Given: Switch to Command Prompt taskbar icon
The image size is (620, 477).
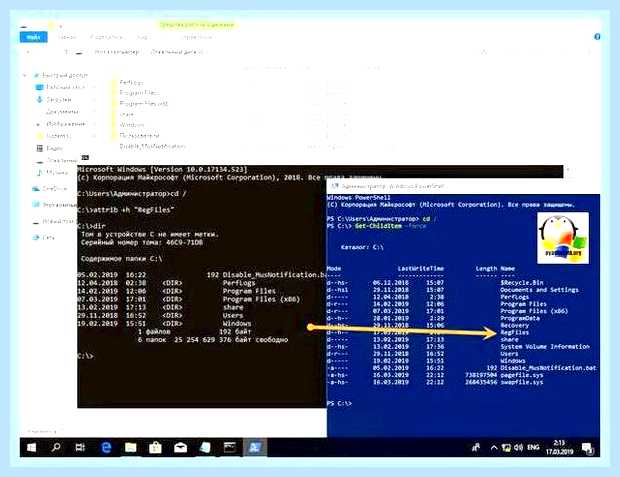Looking at the screenshot, I should tap(230, 447).
